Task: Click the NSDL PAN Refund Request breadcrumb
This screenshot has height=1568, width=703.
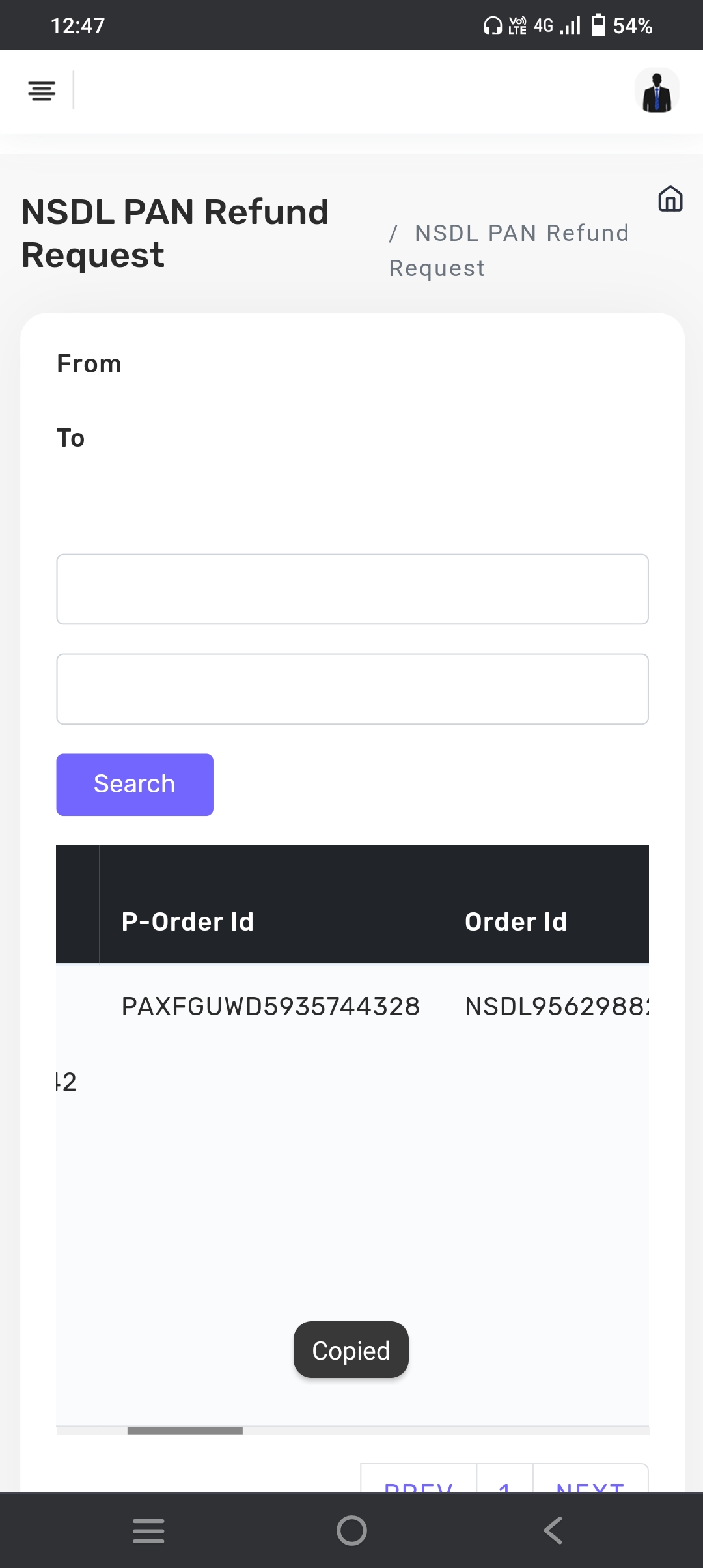Action: [x=508, y=250]
